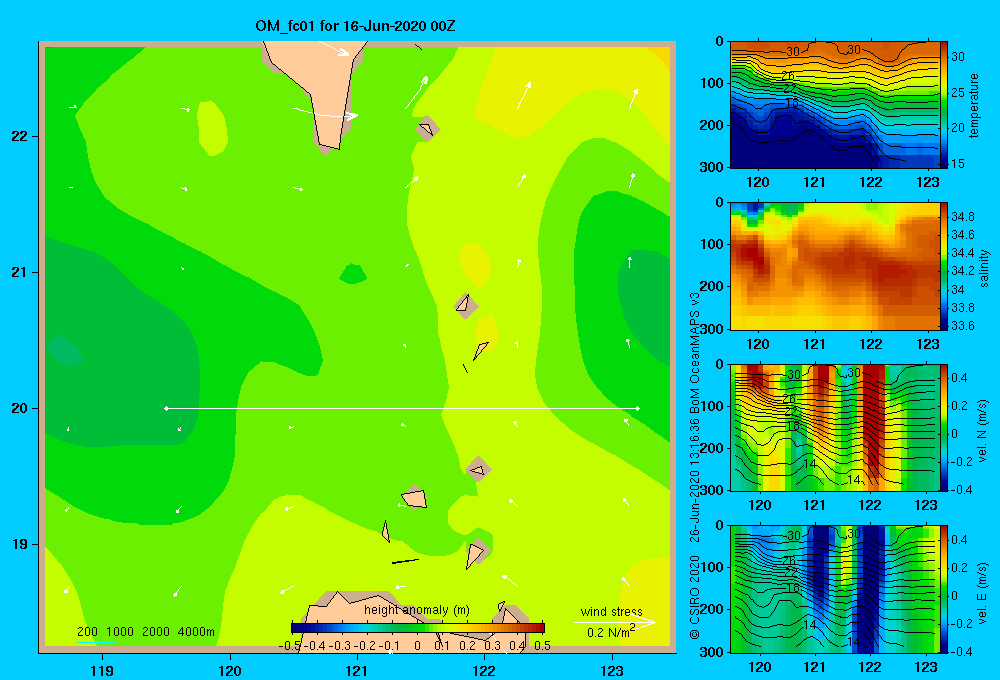This screenshot has width=1000, height=680.
Task: Click the '100' depth tick of the salinity panel
Action: point(712,244)
